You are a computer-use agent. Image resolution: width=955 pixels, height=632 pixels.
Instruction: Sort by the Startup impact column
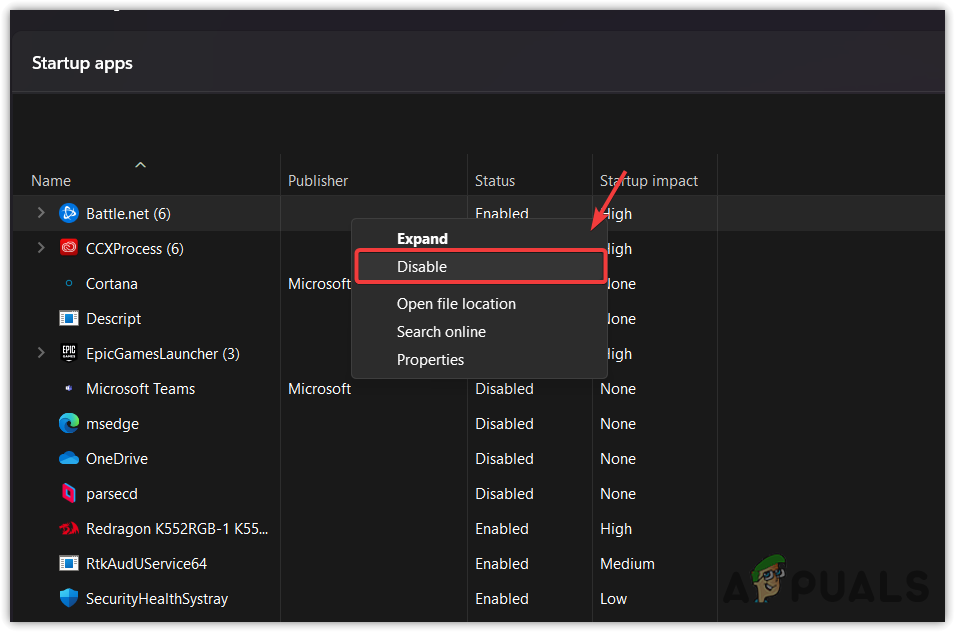649,180
